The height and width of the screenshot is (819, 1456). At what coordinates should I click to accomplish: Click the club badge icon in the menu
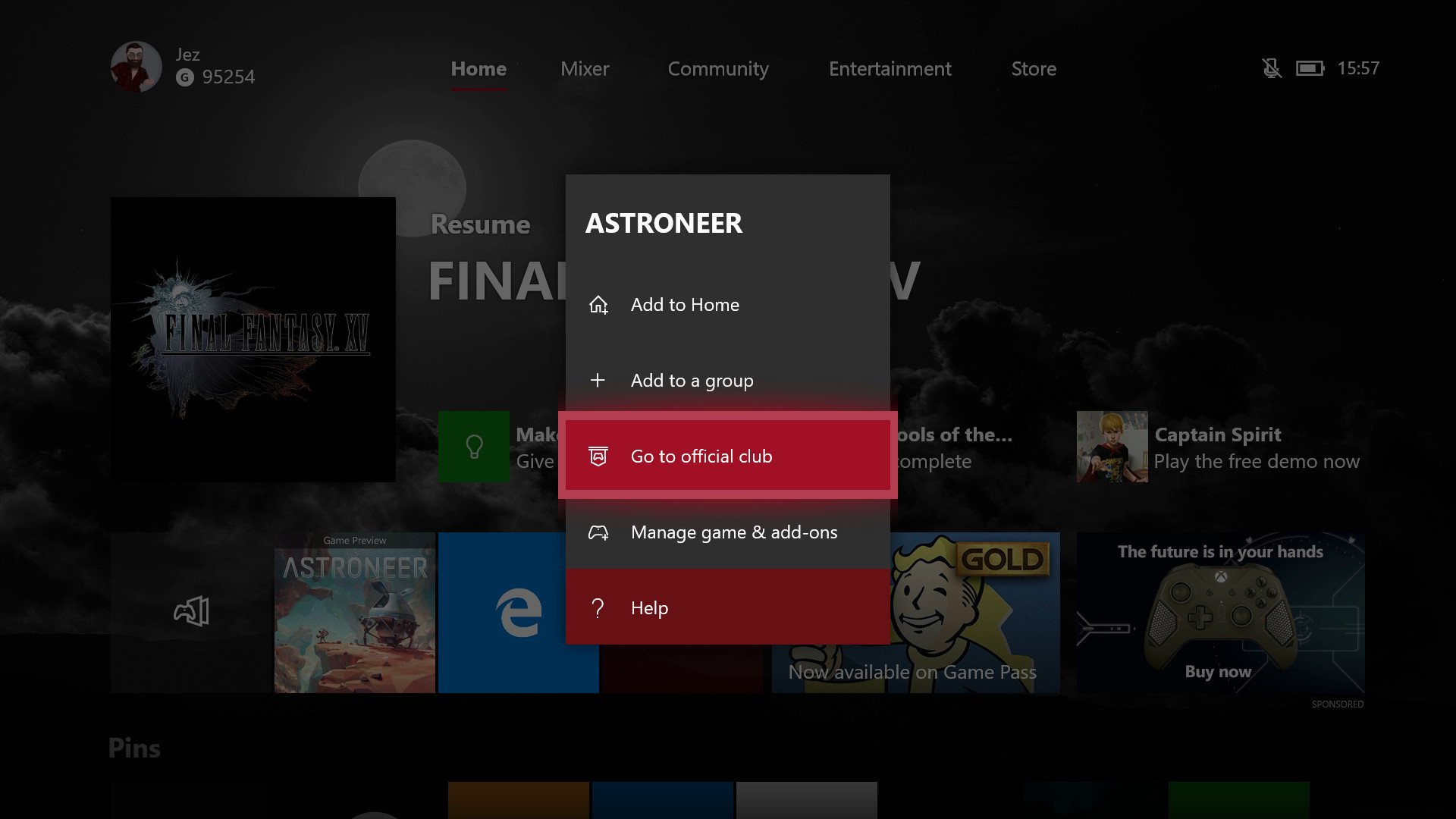(598, 456)
